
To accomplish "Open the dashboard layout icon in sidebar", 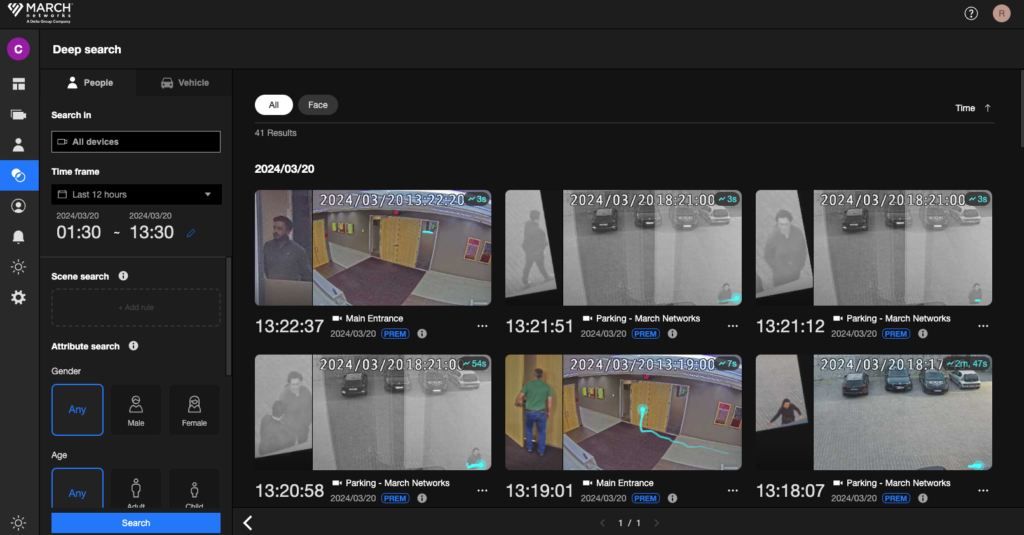I will point(18,84).
